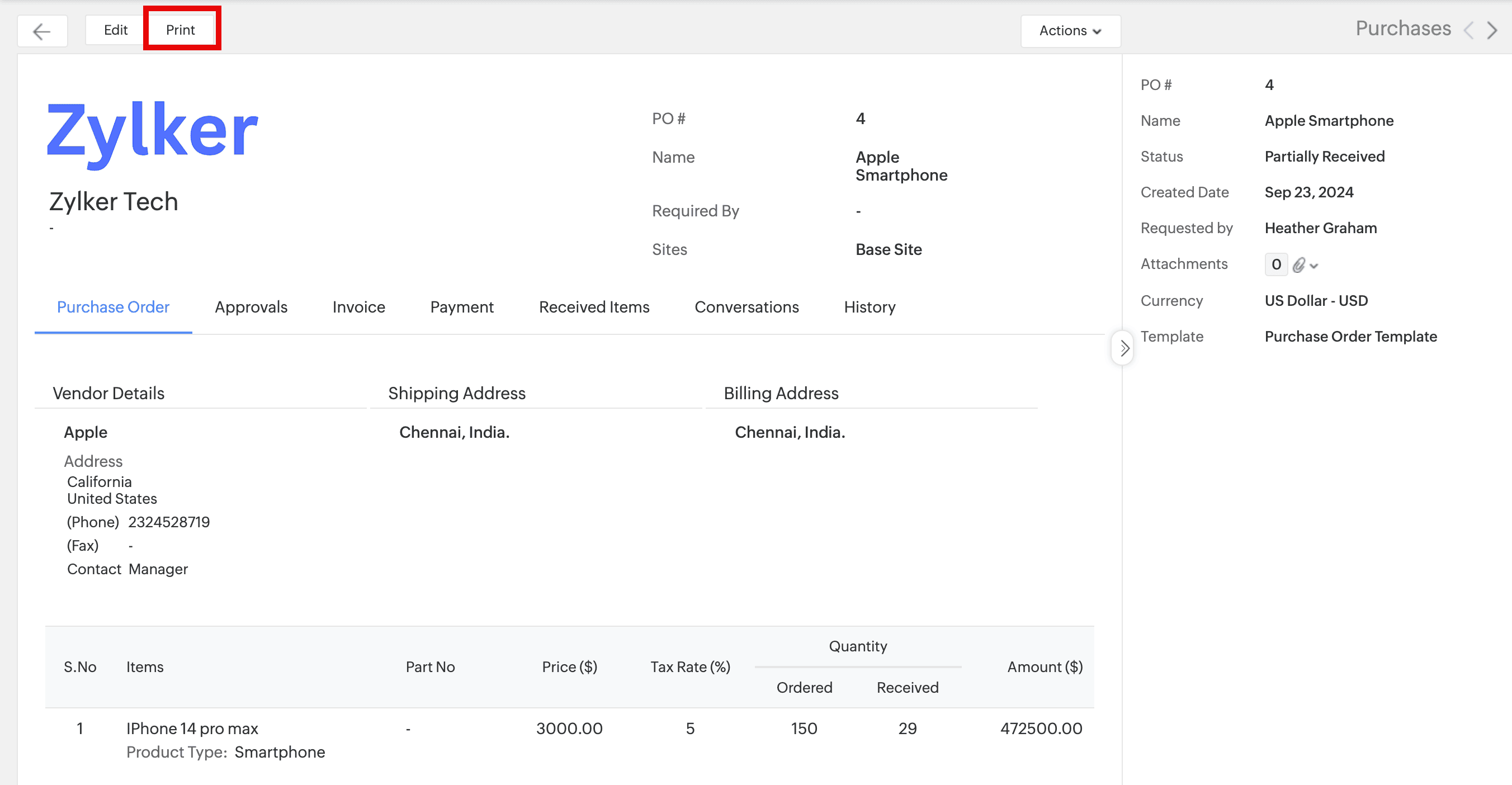
Task: Select the Payment tab
Action: tap(461, 307)
